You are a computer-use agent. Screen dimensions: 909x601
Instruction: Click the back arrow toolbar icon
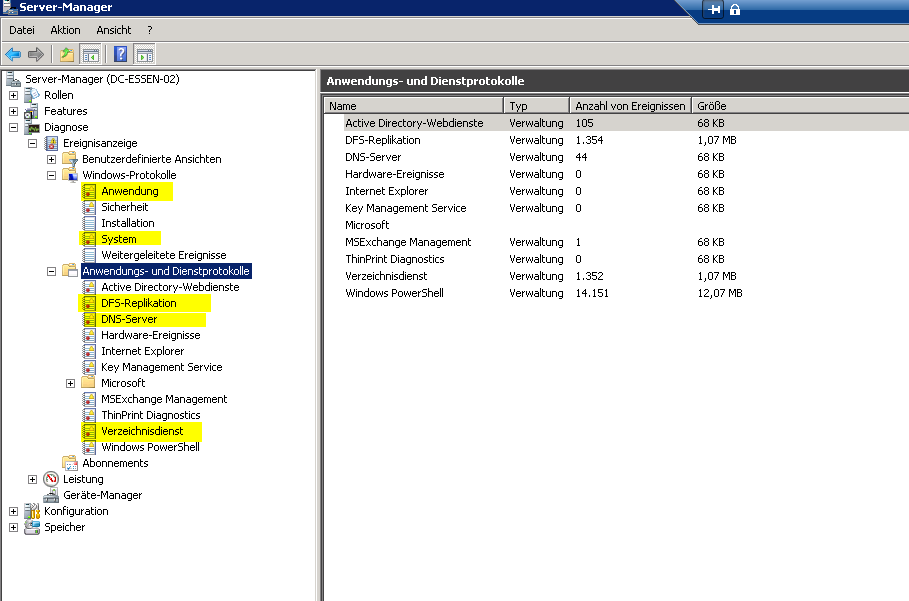pos(13,54)
